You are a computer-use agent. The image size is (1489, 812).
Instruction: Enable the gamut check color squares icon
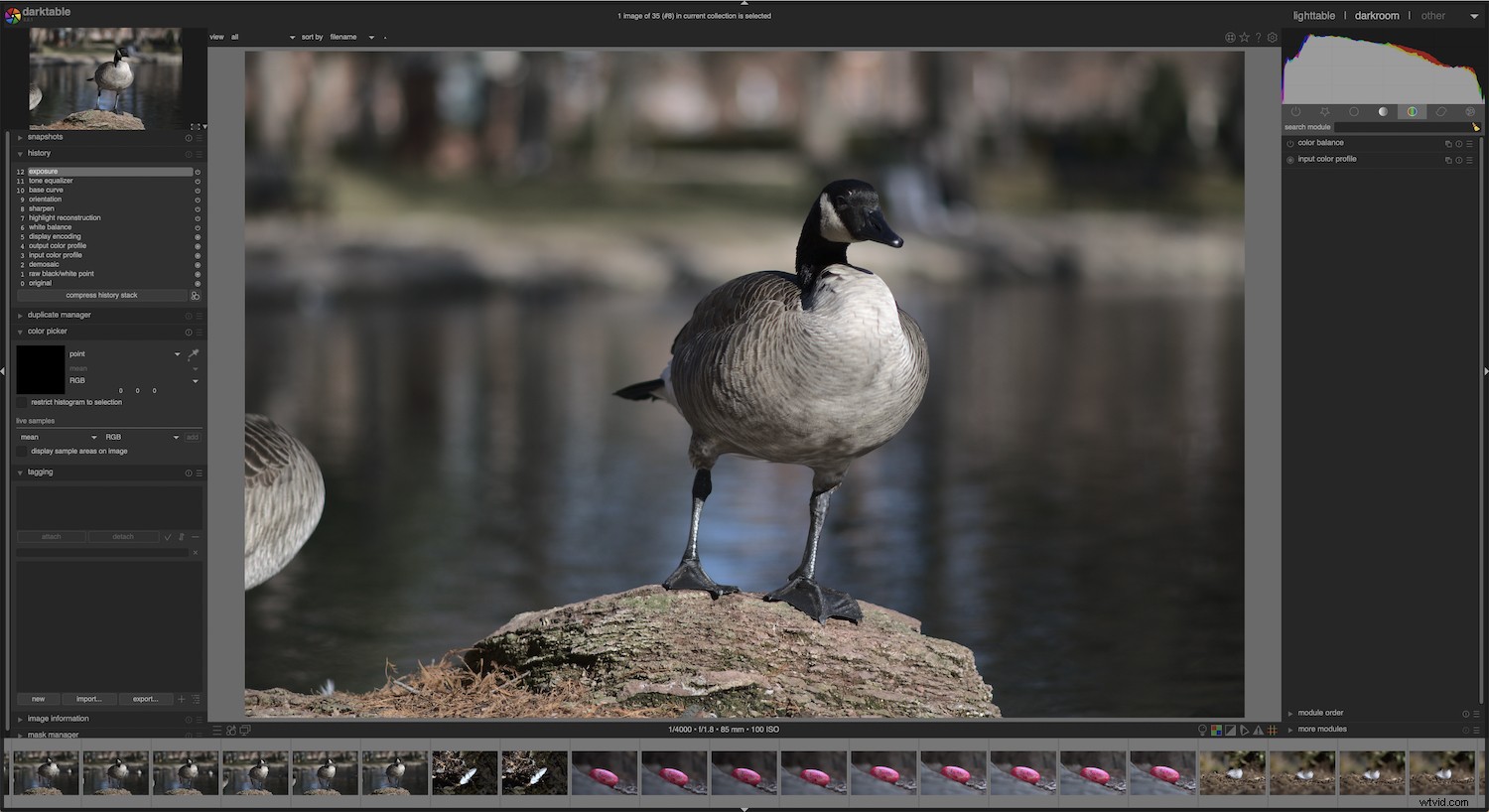[x=1215, y=730]
